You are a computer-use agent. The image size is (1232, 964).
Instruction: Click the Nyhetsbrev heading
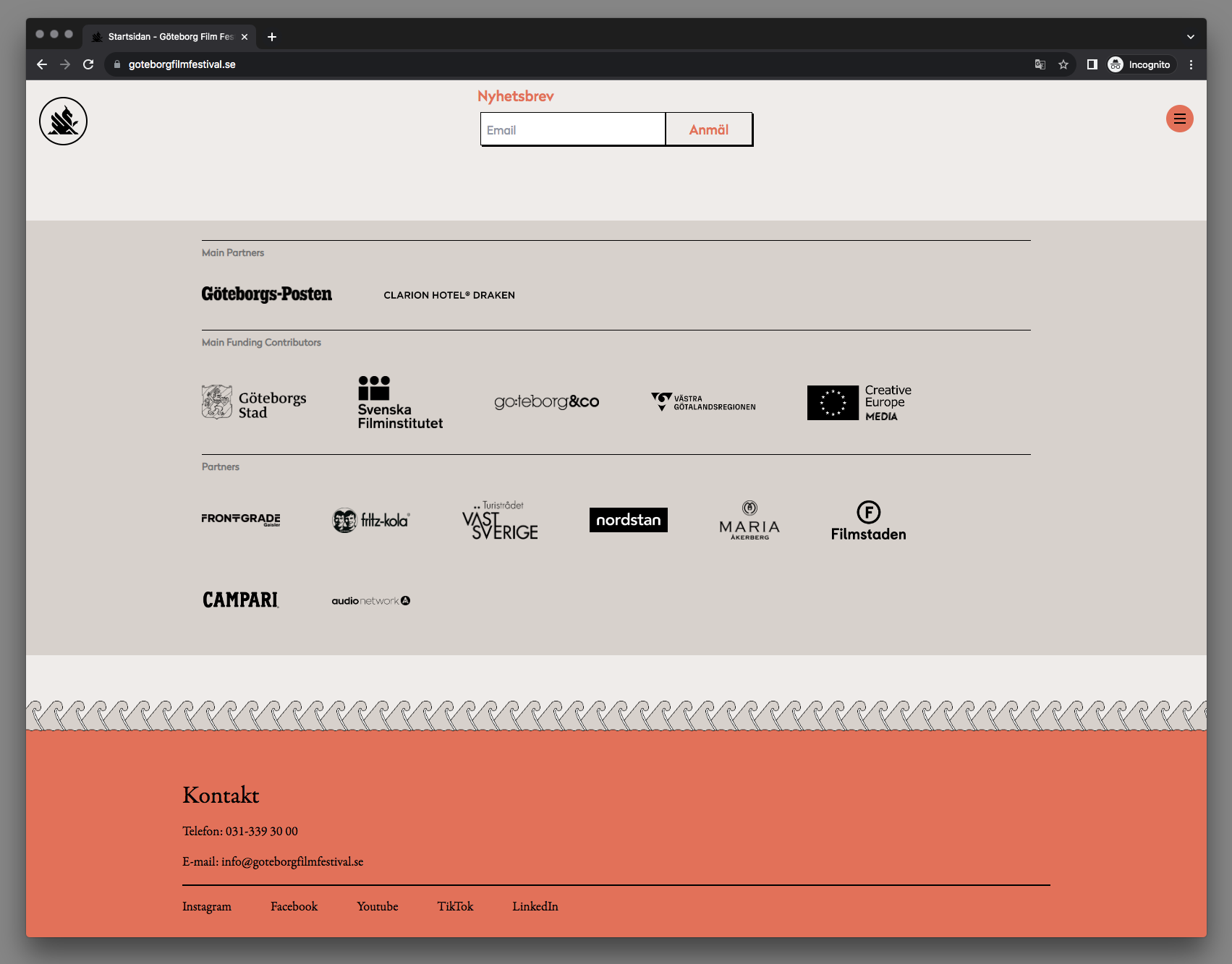(516, 96)
